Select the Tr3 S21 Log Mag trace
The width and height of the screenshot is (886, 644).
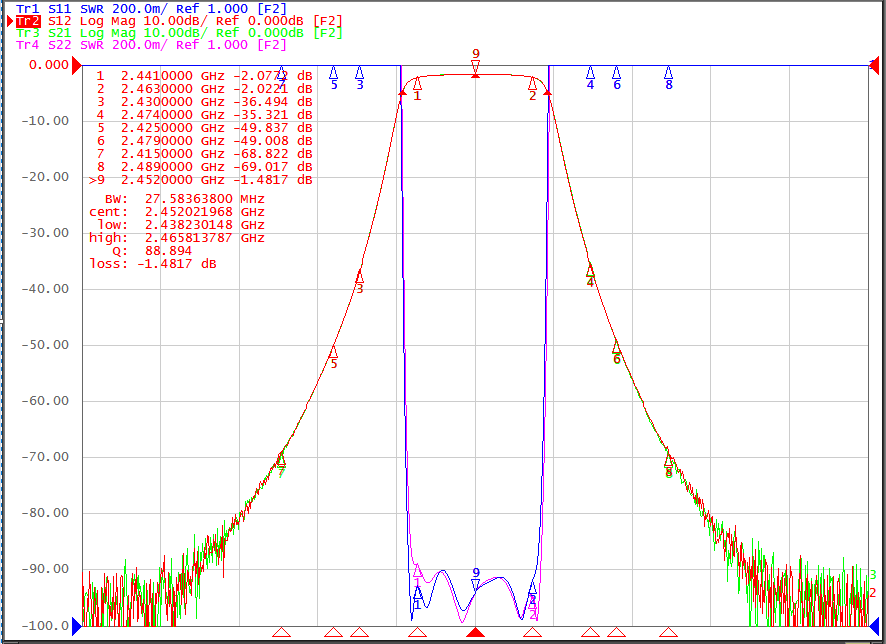(x=179, y=33)
